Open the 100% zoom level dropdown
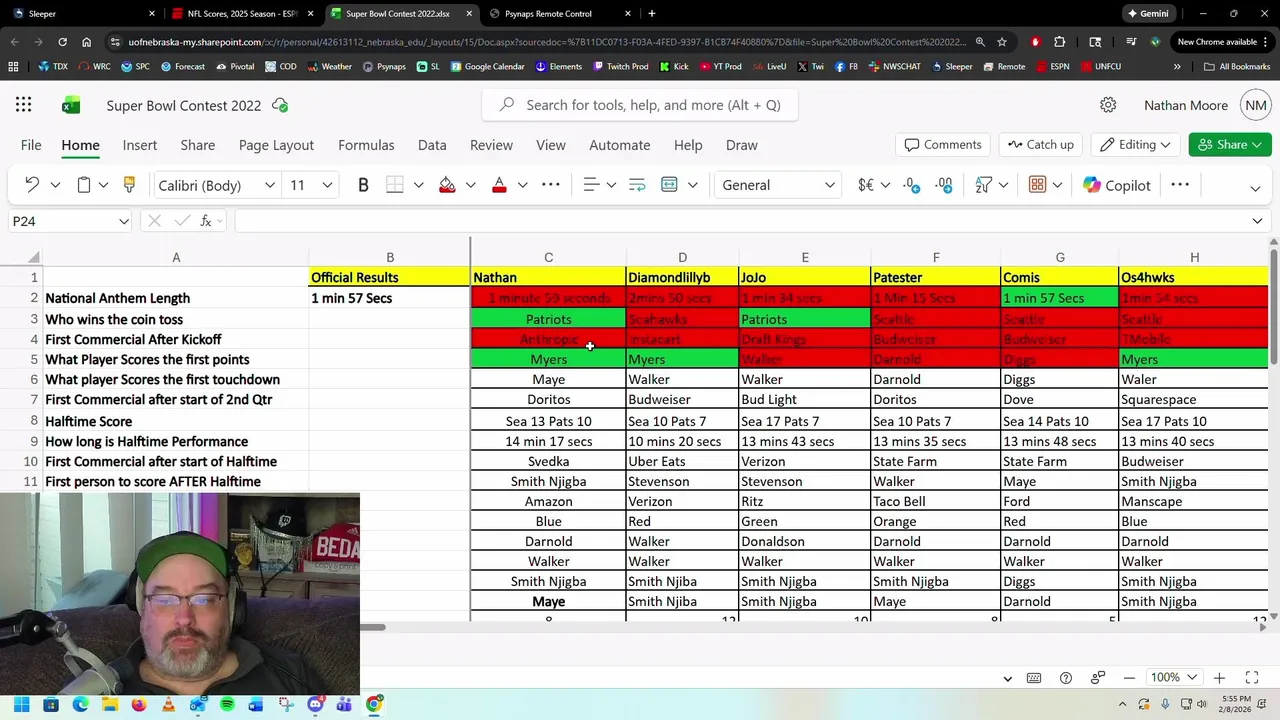Viewport: 1280px width, 720px height. click(1173, 678)
